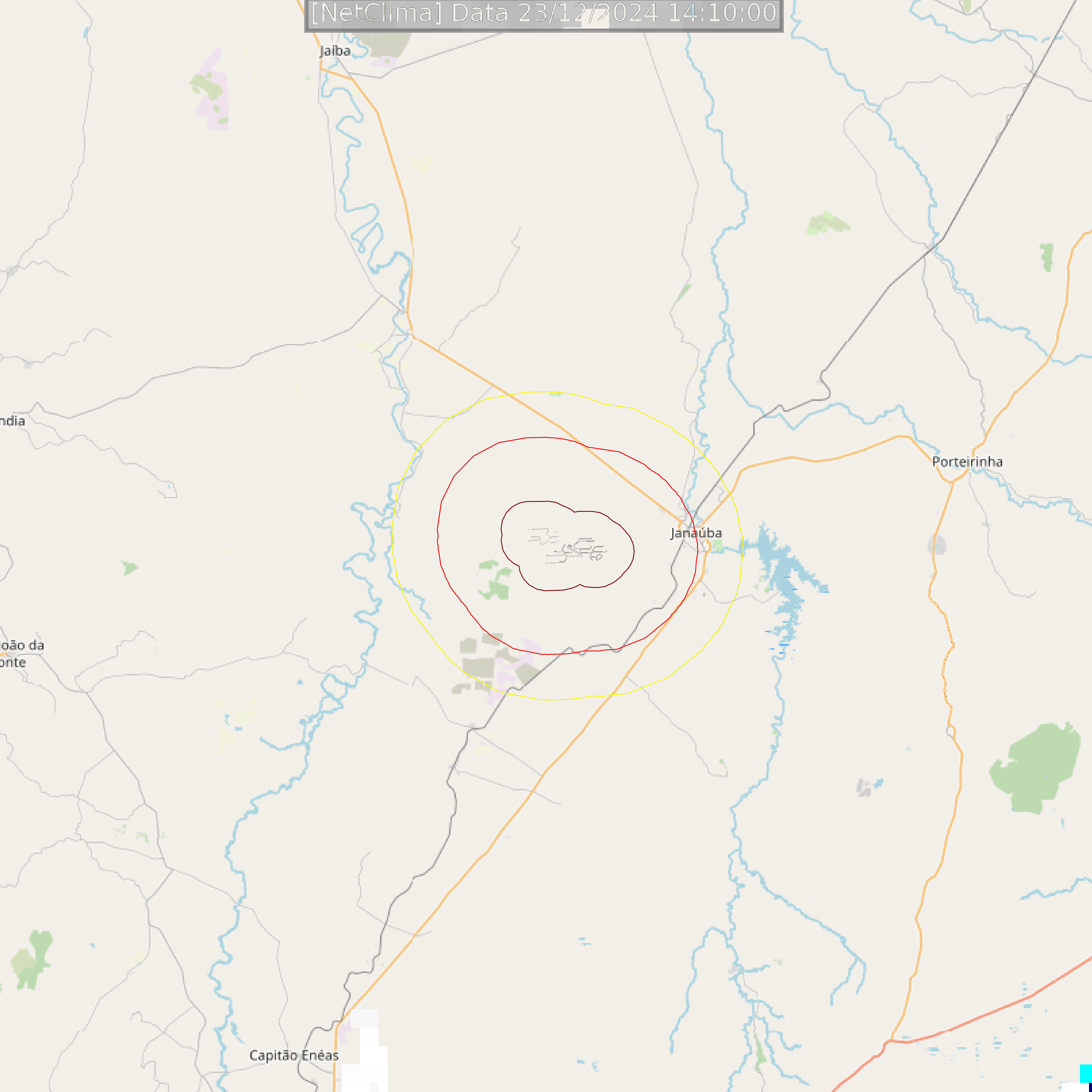This screenshot has height=1092, width=1092.
Task: Click the cut-off 'ndia' town label
Action: click(x=13, y=421)
